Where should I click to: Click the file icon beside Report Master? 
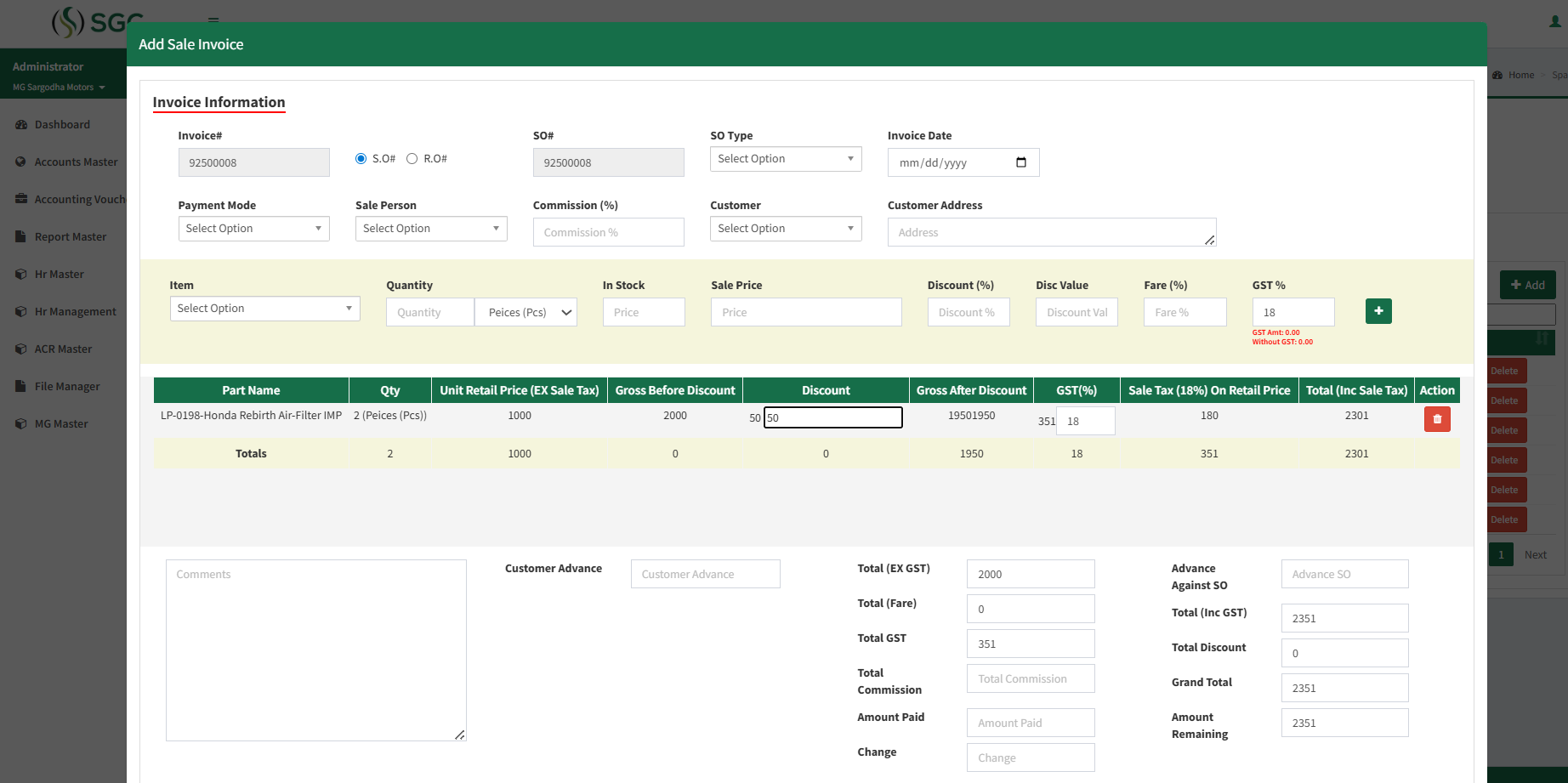[x=20, y=236]
